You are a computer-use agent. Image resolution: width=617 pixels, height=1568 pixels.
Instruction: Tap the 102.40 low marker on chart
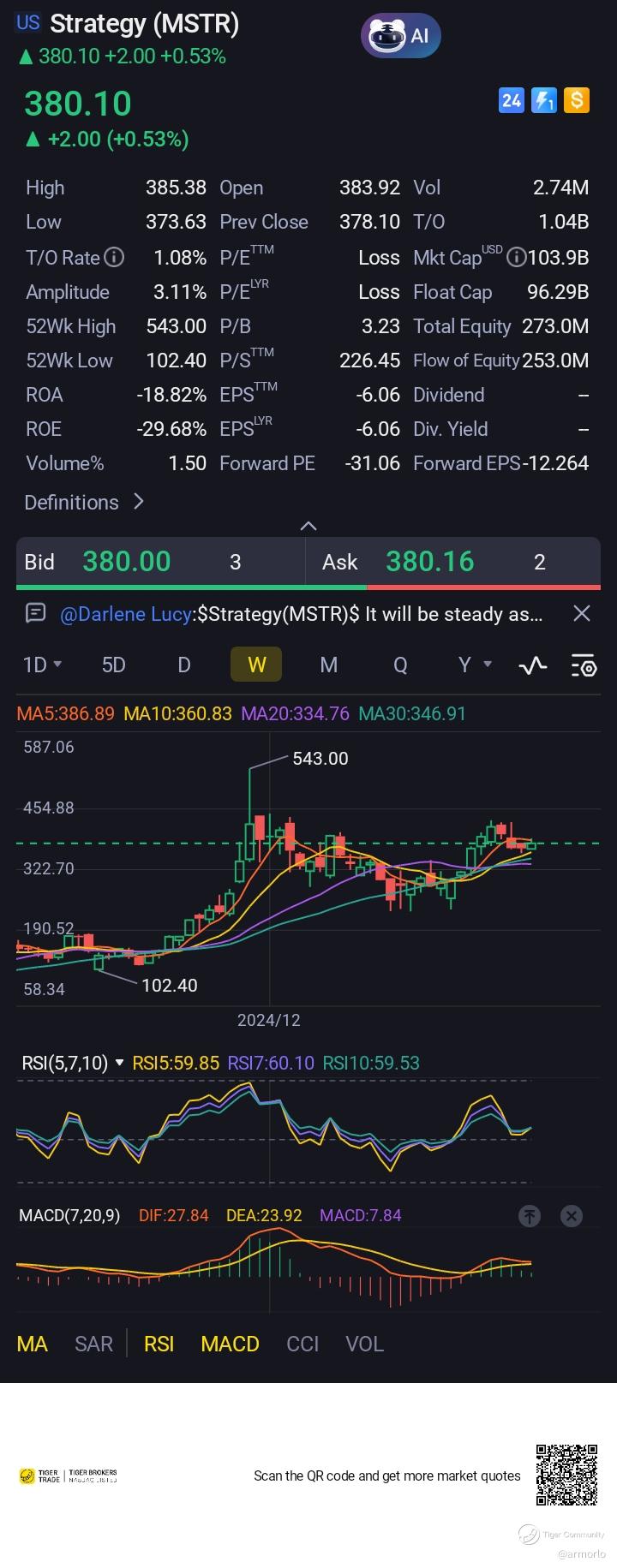(170, 986)
